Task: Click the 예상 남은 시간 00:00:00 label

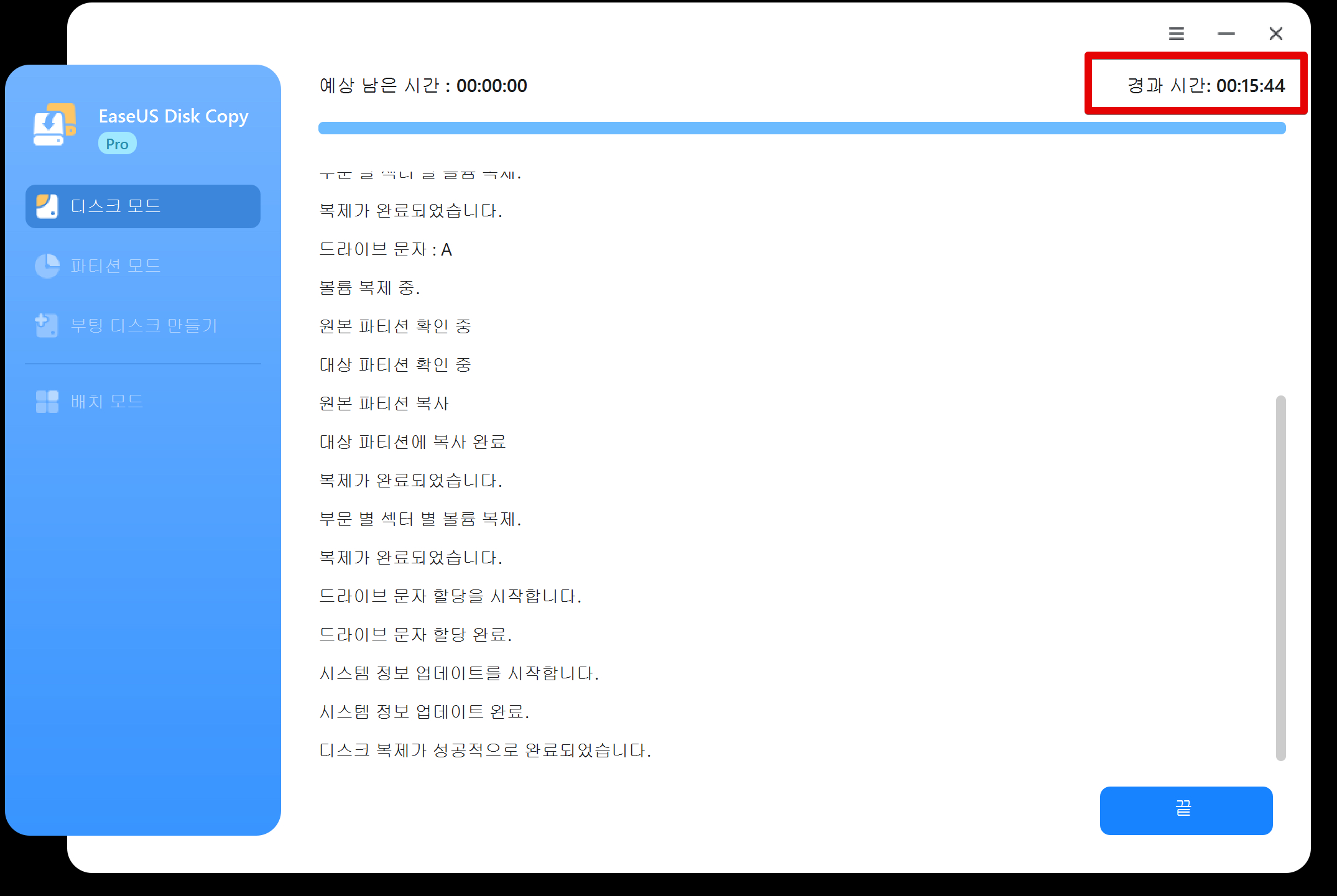Action: click(x=423, y=86)
